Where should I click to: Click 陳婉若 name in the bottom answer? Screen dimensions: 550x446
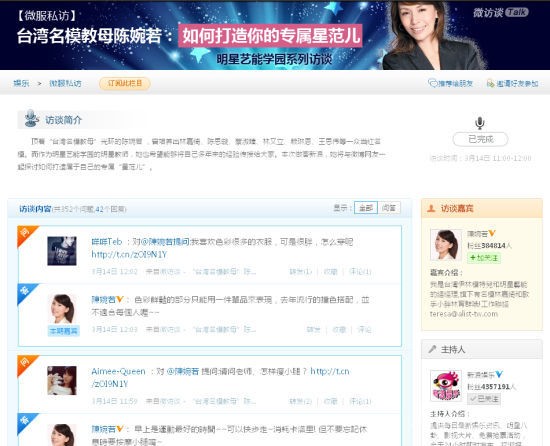click(103, 429)
